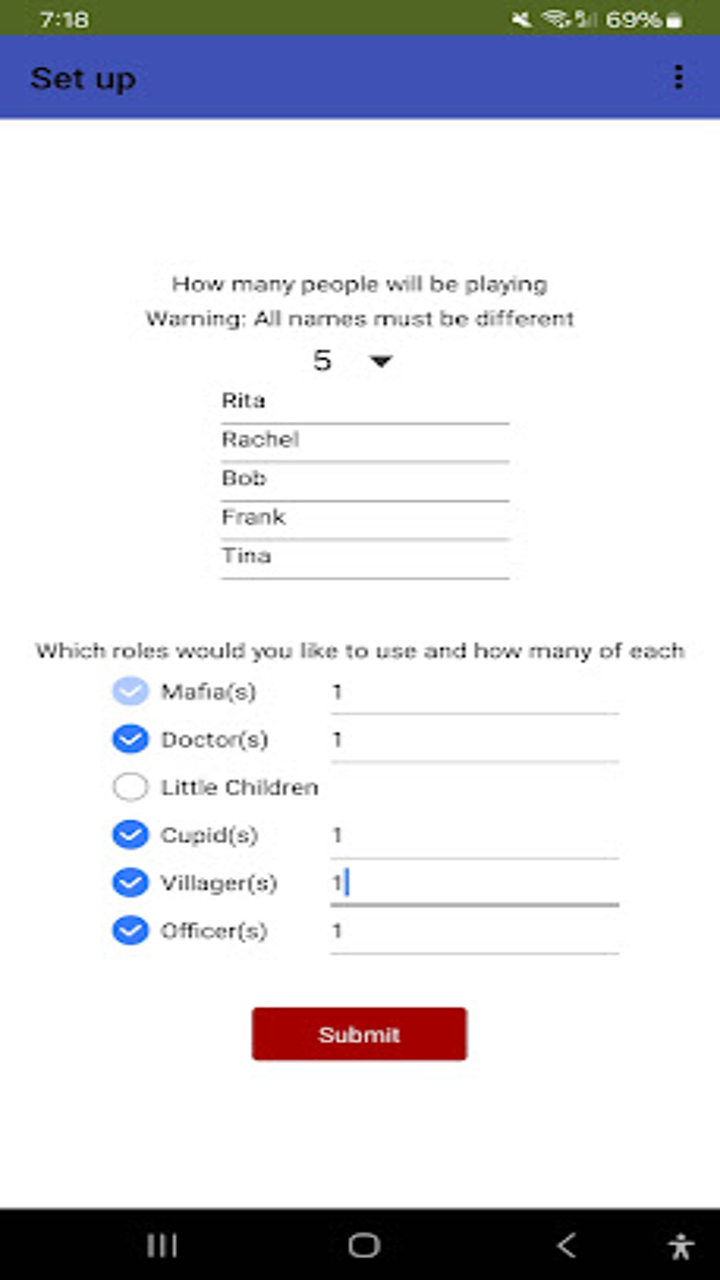The height and width of the screenshot is (1280, 720).
Task: Edit the Mafia(s) count field
Action: click(474, 692)
